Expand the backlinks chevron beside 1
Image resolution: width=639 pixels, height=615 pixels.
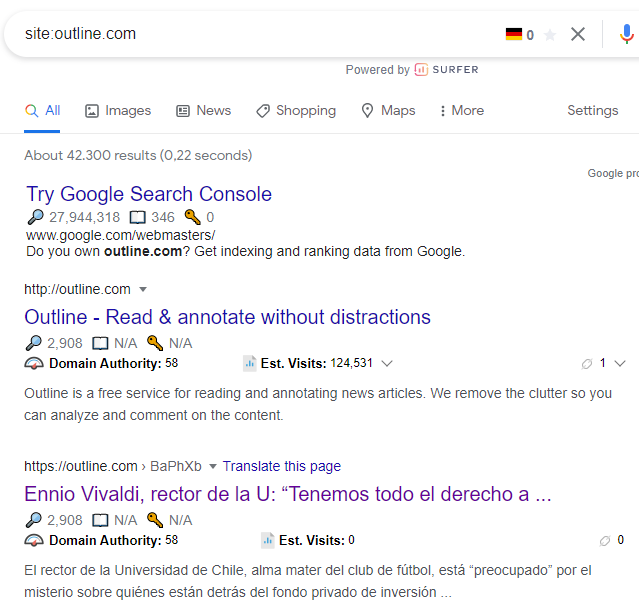[x=620, y=364]
